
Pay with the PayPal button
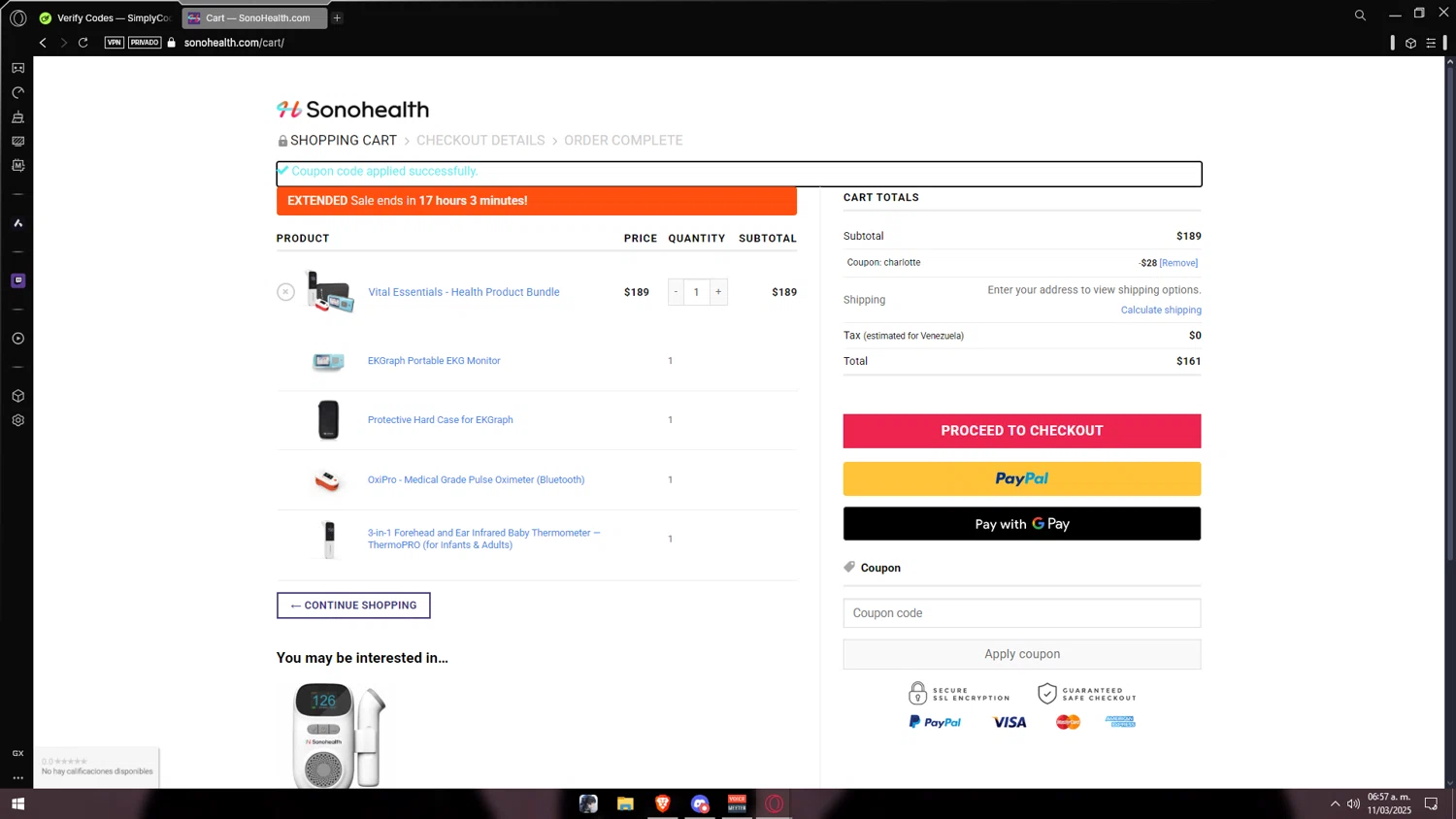click(x=1022, y=478)
